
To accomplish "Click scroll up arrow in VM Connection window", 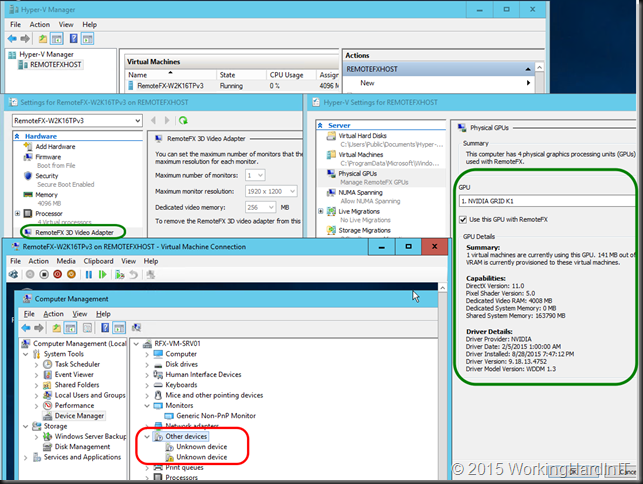I will click(x=442, y=288).
